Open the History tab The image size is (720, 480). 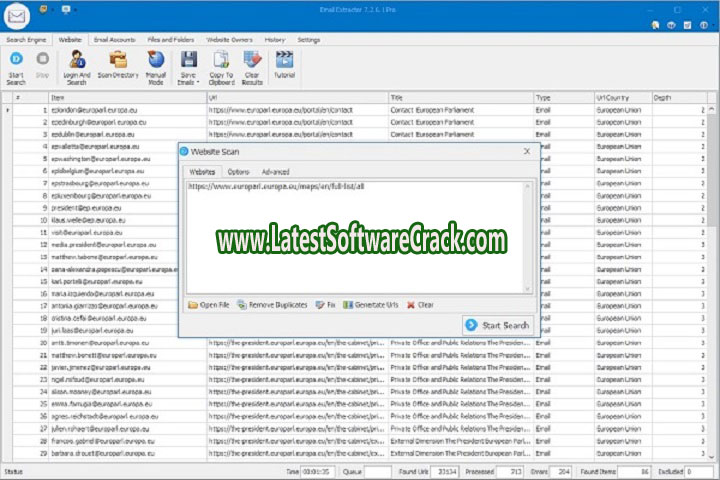[x=275, y=40]
